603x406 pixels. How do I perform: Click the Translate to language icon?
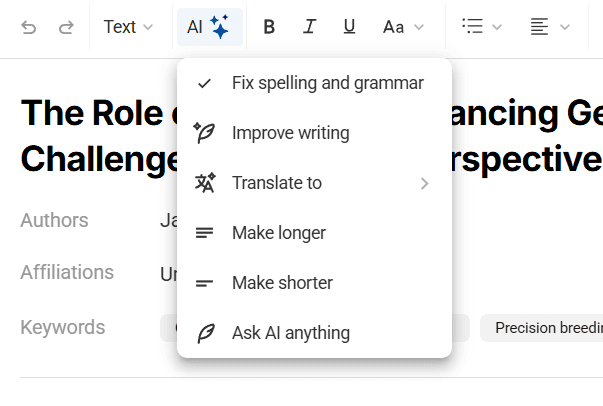coord(205,183)
